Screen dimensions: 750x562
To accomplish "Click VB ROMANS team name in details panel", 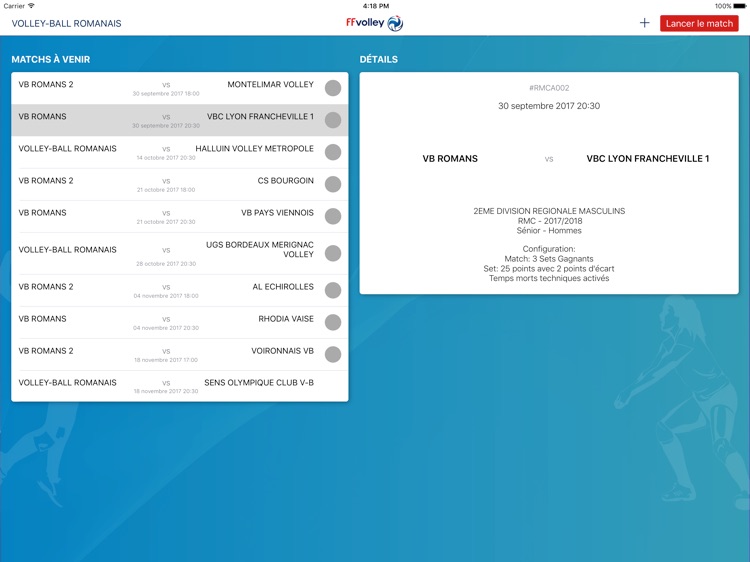I will [450, 158].
